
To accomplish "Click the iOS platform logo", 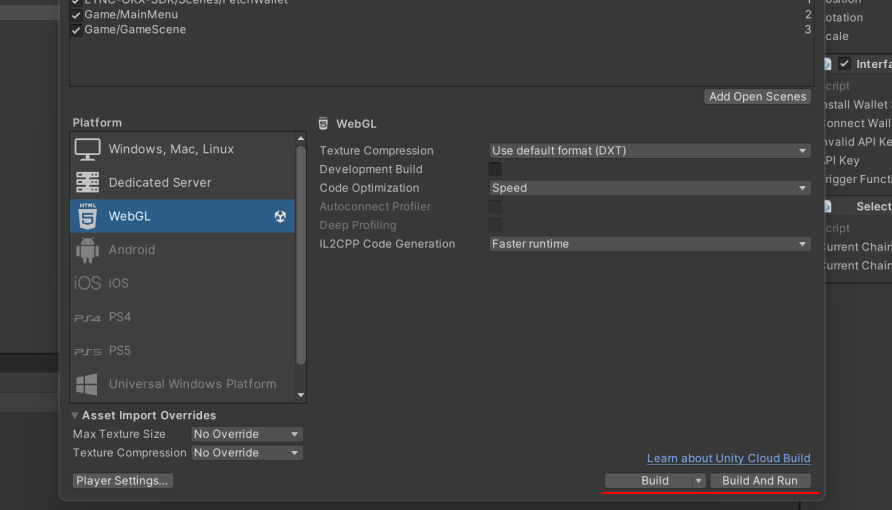I will click(87, 283).
